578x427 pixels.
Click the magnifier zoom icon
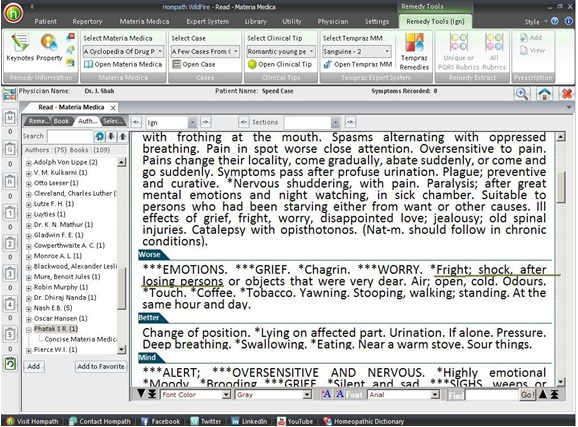[x=522, y=94]
